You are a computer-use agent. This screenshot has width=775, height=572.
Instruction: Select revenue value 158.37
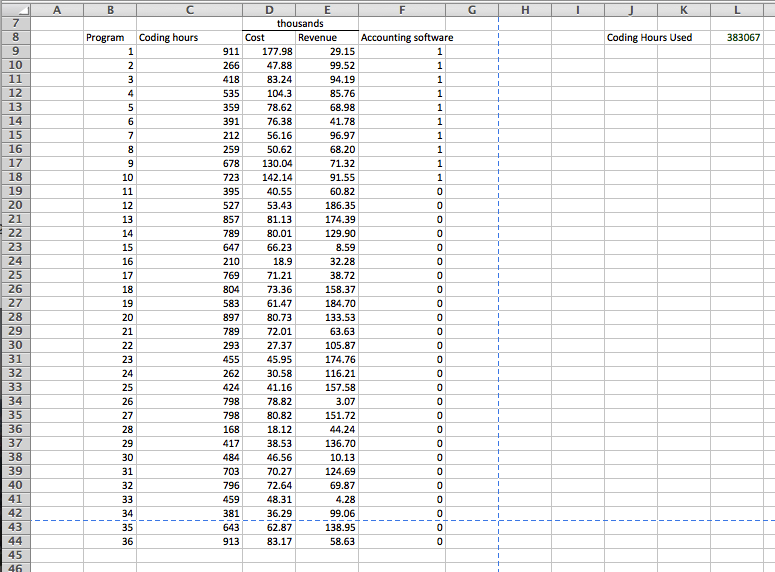click(x=327, y=290)
